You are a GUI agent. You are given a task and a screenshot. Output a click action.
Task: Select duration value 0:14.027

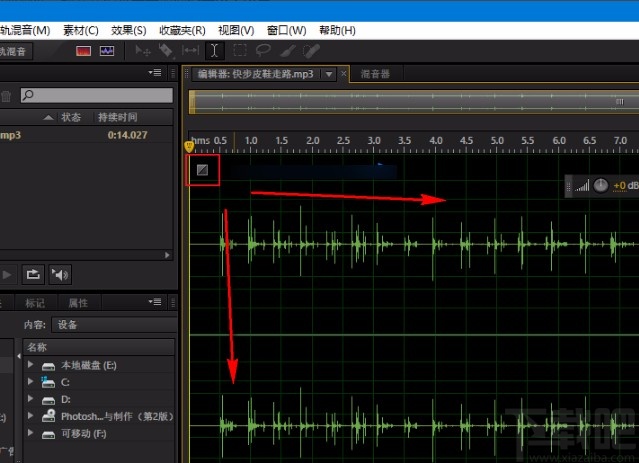(128, 135)
